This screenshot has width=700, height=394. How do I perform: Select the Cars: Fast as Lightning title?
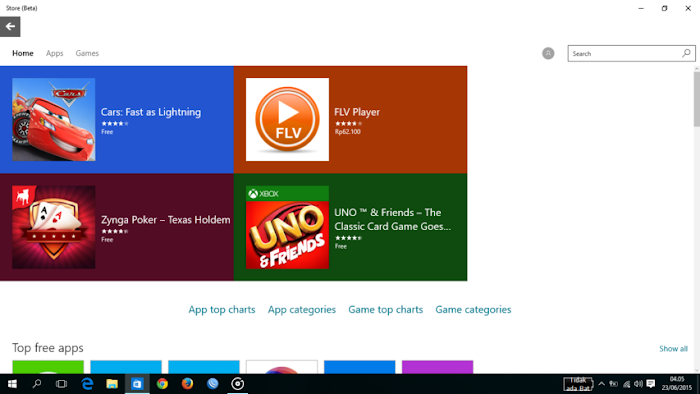pos(151,112)
